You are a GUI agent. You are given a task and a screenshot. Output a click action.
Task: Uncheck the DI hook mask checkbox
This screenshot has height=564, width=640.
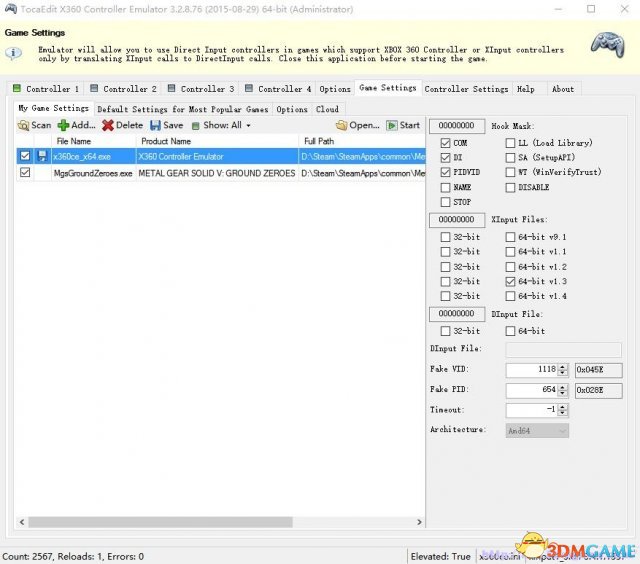coord(445,158)
